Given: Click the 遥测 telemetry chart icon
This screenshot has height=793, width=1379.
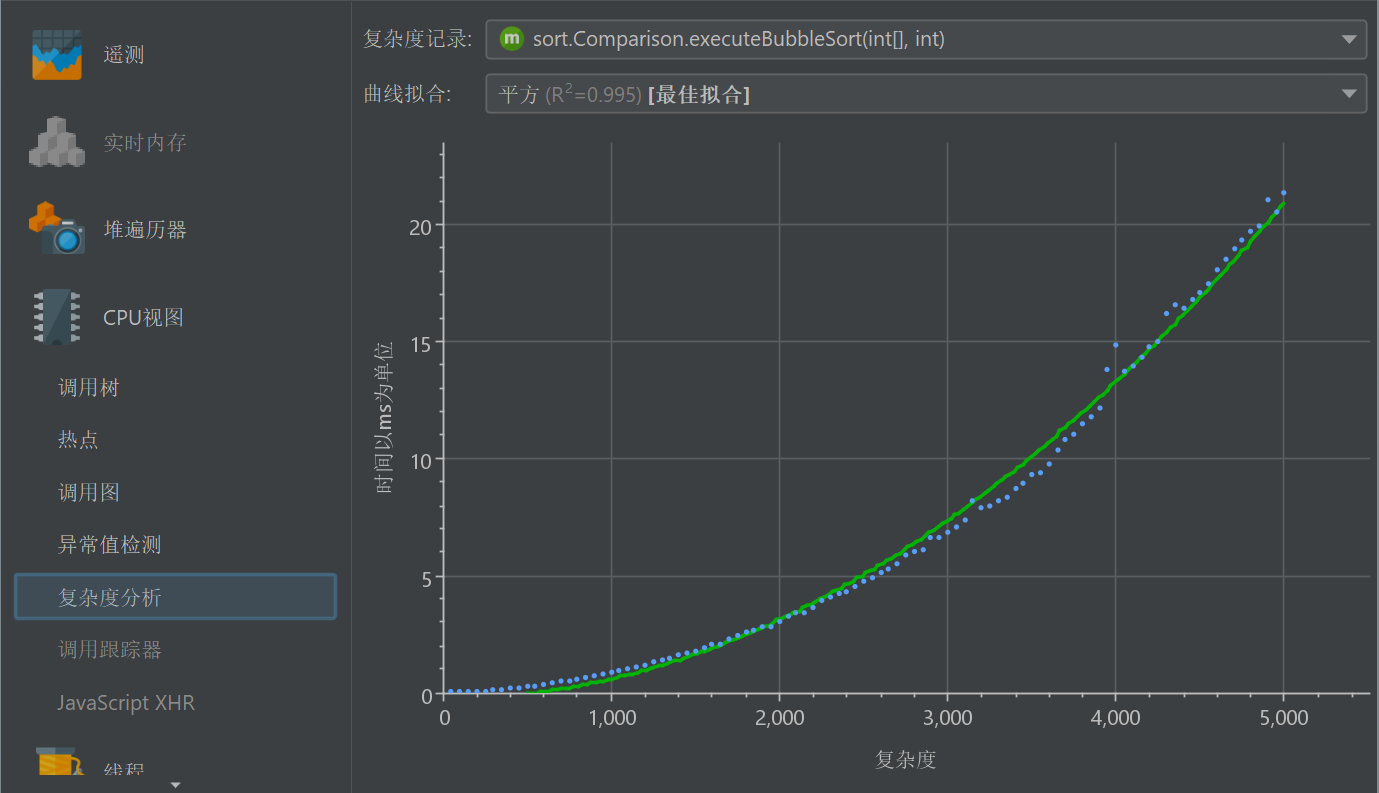Looking at the screenshot, I should 56,54.
